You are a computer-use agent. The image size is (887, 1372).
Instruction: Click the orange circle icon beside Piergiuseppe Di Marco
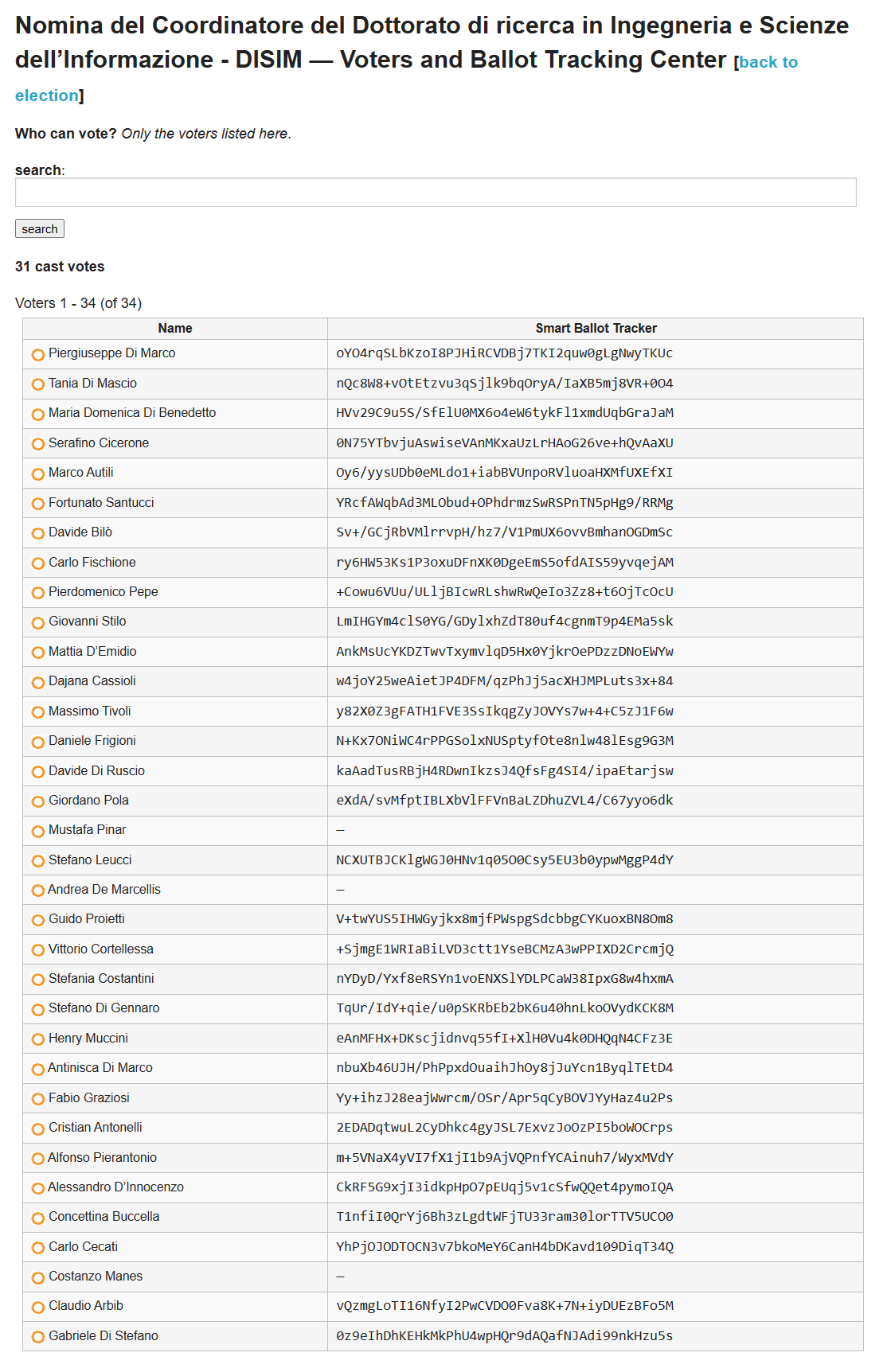click(x=38, y=355)
